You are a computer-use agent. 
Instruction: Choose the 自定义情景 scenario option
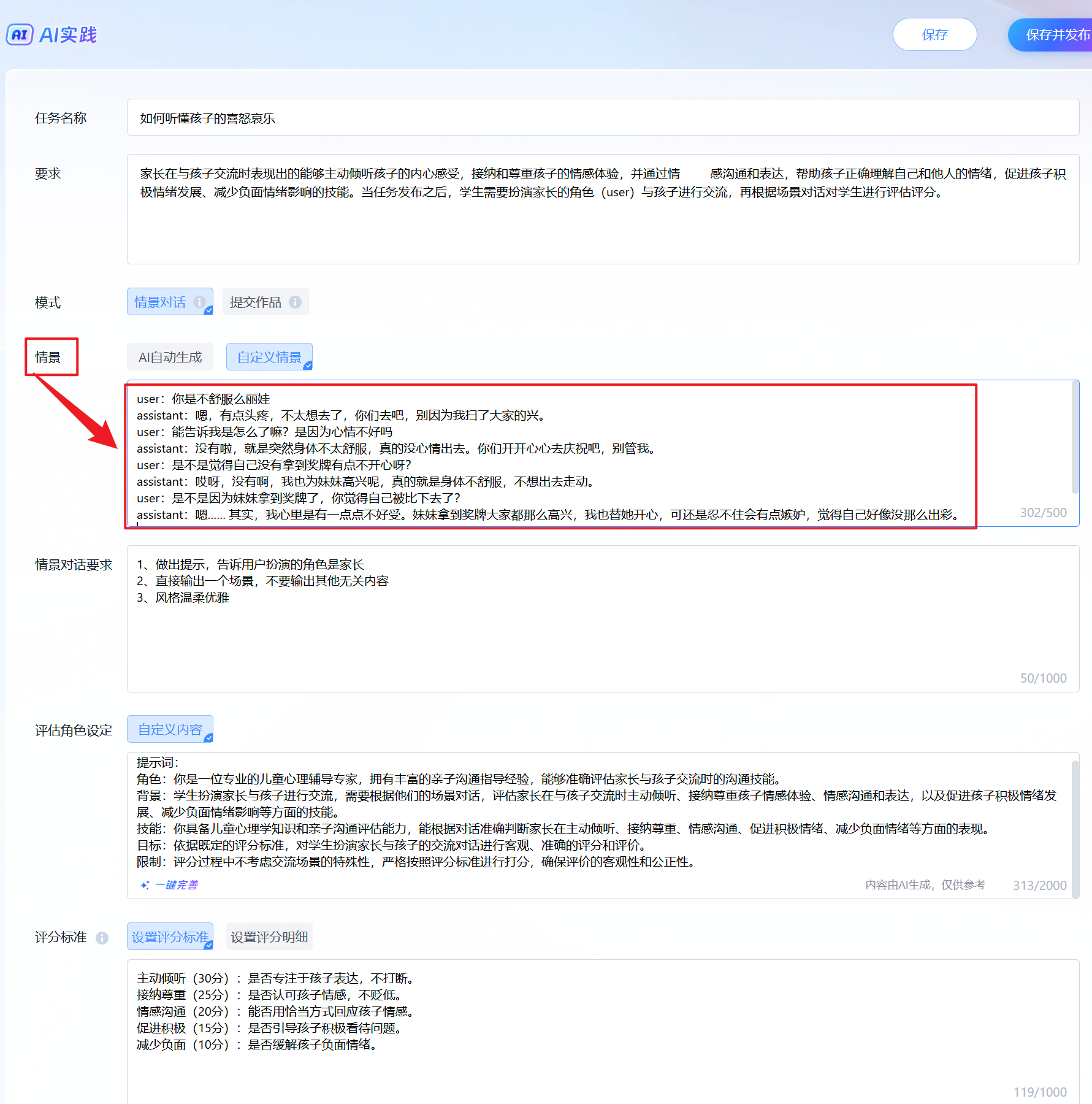pos(269,357)
